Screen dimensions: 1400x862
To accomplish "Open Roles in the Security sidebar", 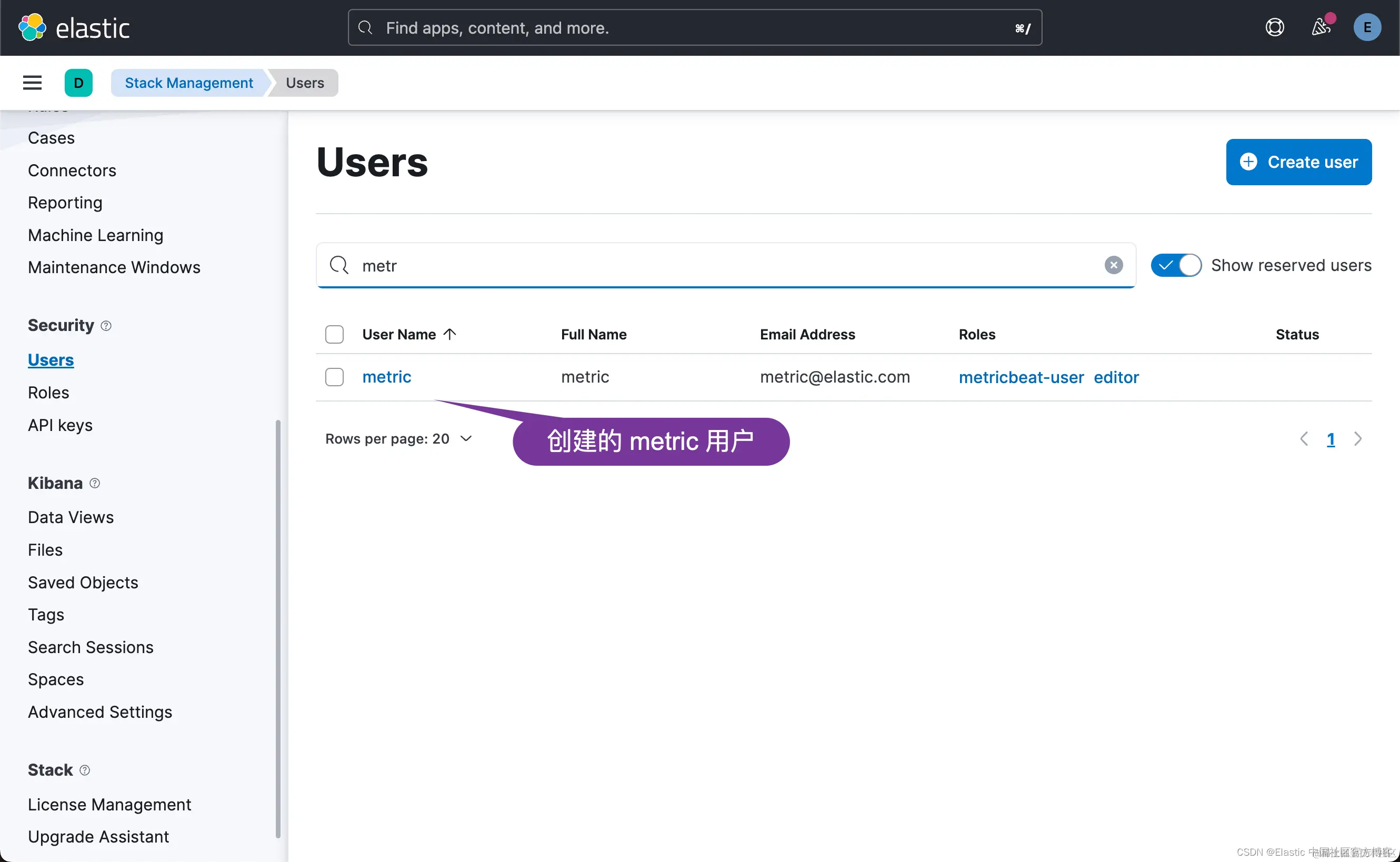I will (x=48, y=392).
